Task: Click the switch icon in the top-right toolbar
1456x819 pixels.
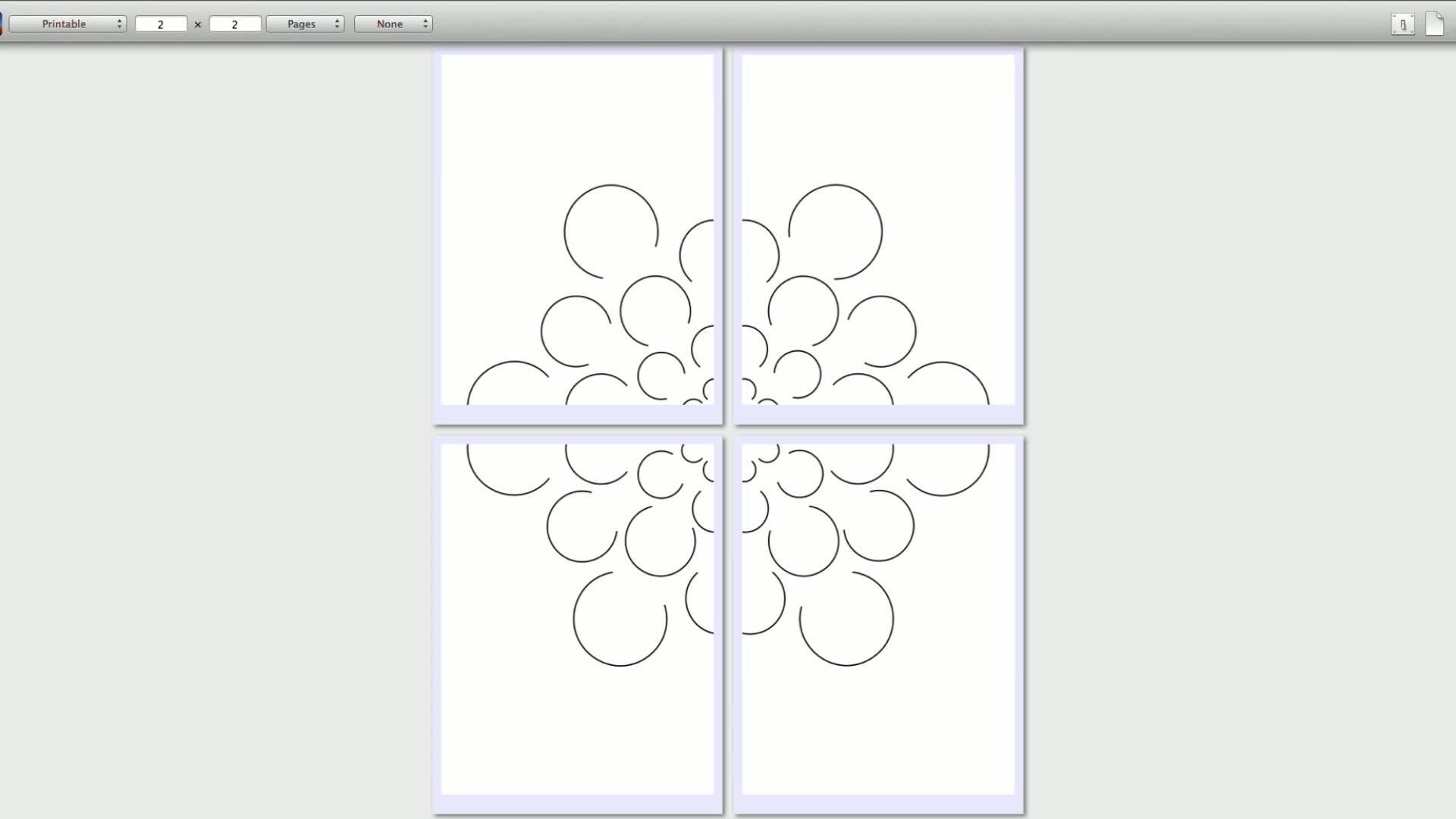Action: (1404, 24)
